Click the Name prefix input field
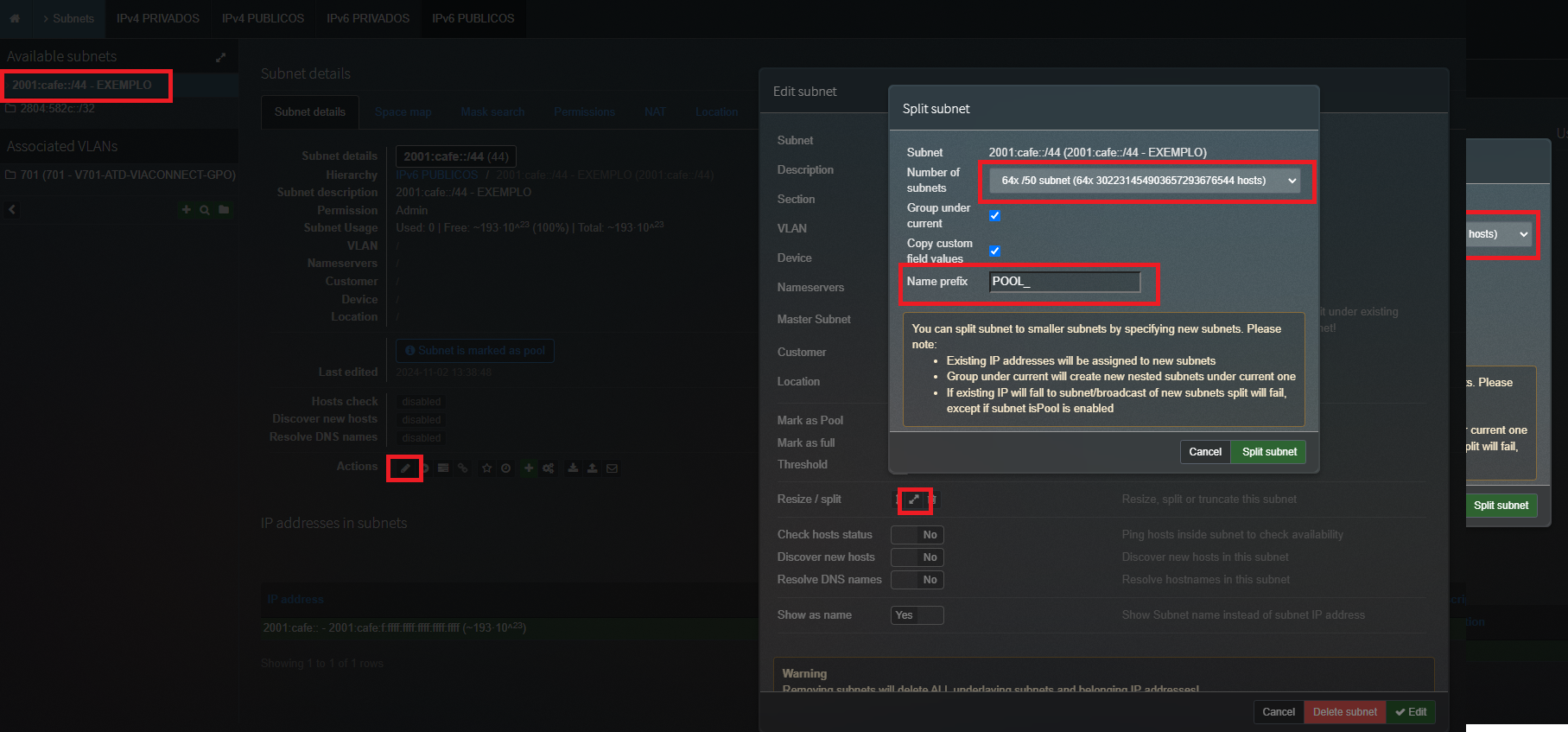Screen dimensions: 1568x732 1064,282
